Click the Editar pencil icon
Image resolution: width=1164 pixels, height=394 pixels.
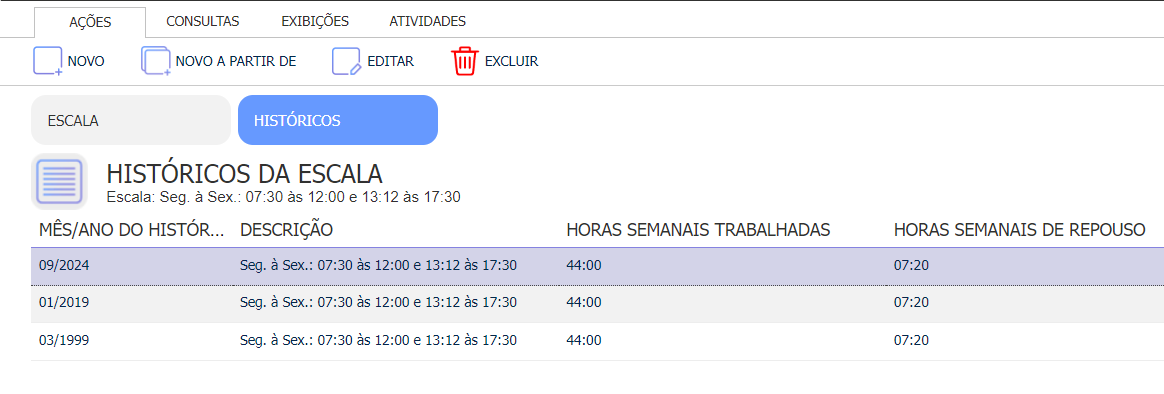tap(347, 61)
